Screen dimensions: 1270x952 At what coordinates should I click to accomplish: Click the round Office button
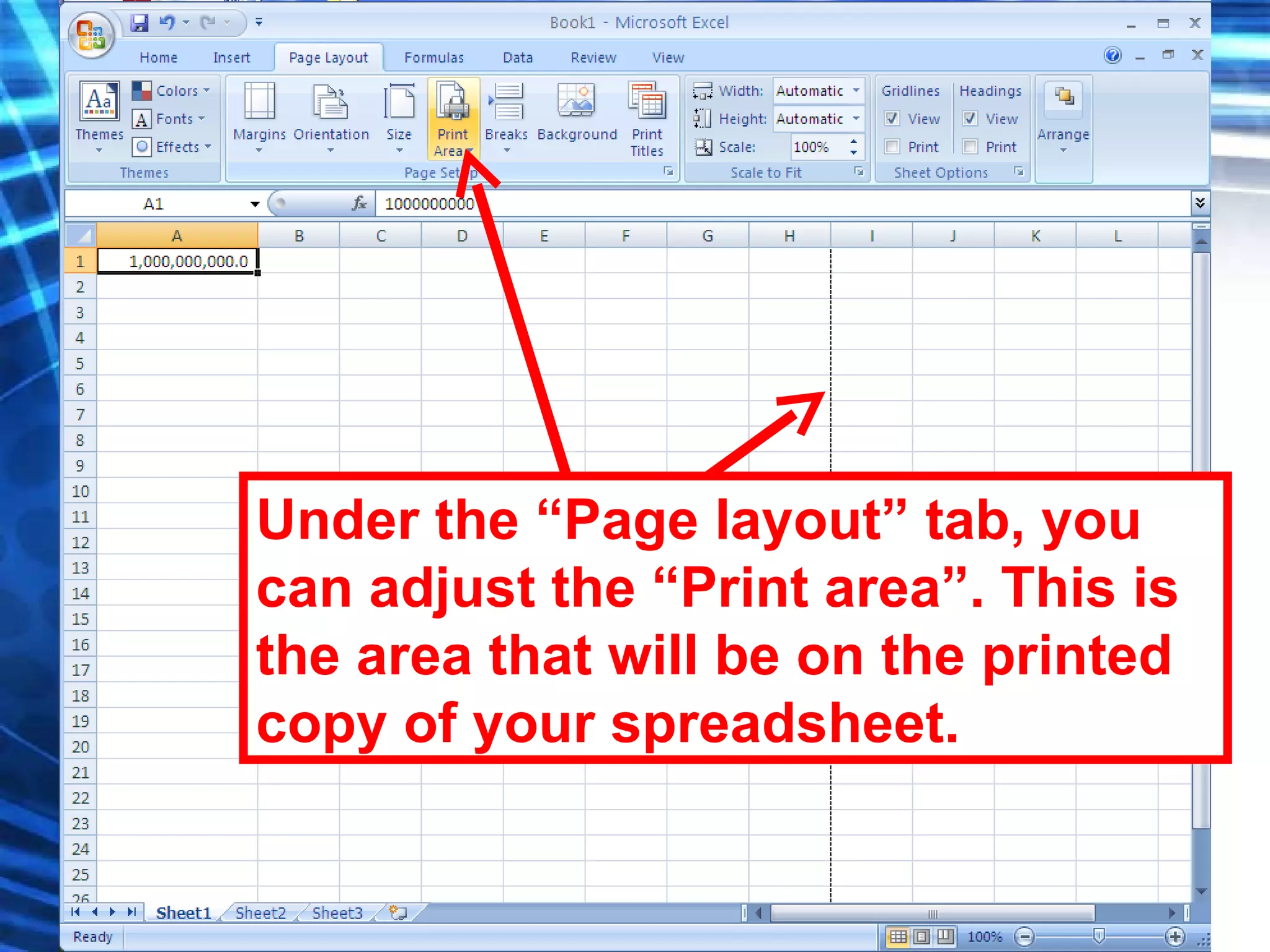click(92, 35)
